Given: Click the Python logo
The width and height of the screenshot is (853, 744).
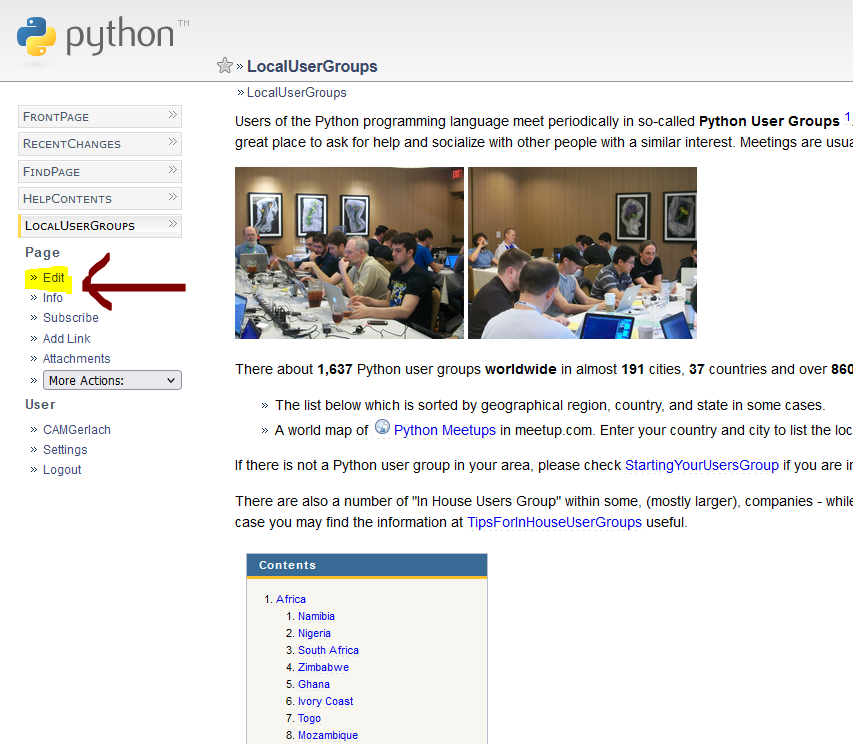Looking at the screenshot, I should (103, 36).
